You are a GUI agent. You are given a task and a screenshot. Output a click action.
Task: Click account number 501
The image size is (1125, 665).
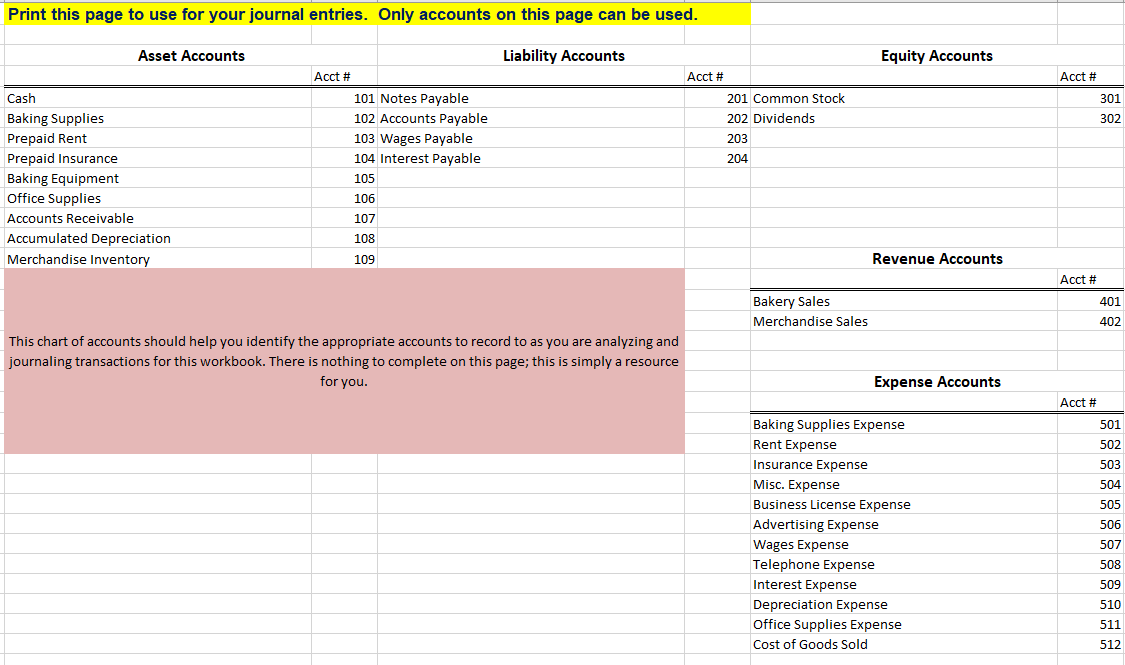pos(1091,424)
